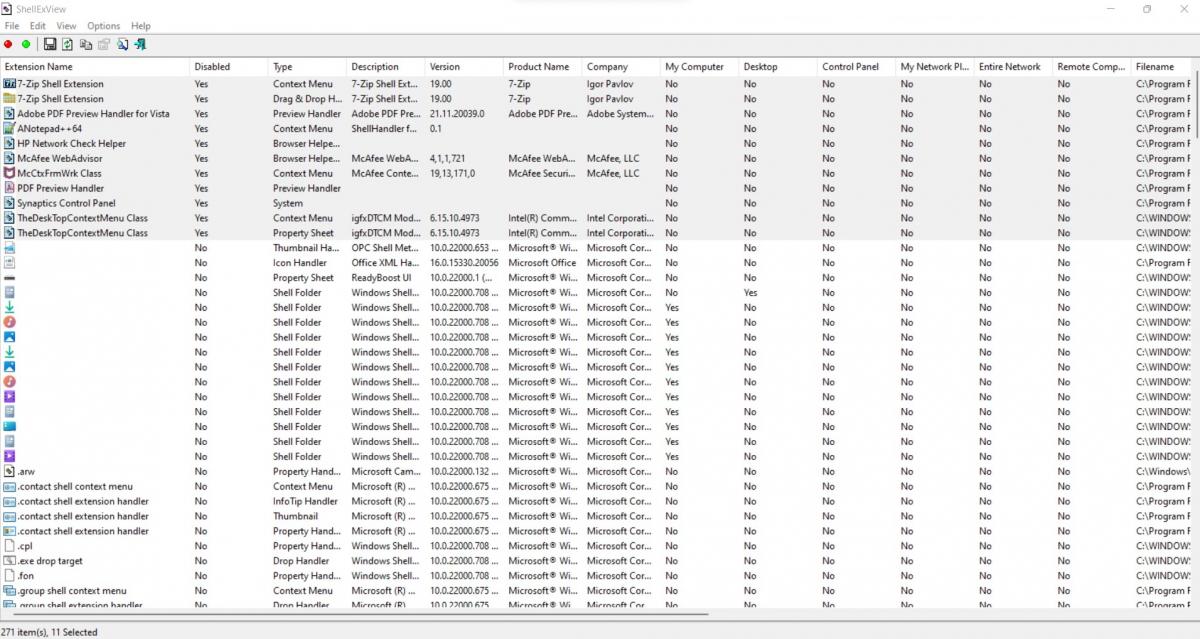Click the Adobe System... company cell

pyautogui.click(x=620, y=114)
